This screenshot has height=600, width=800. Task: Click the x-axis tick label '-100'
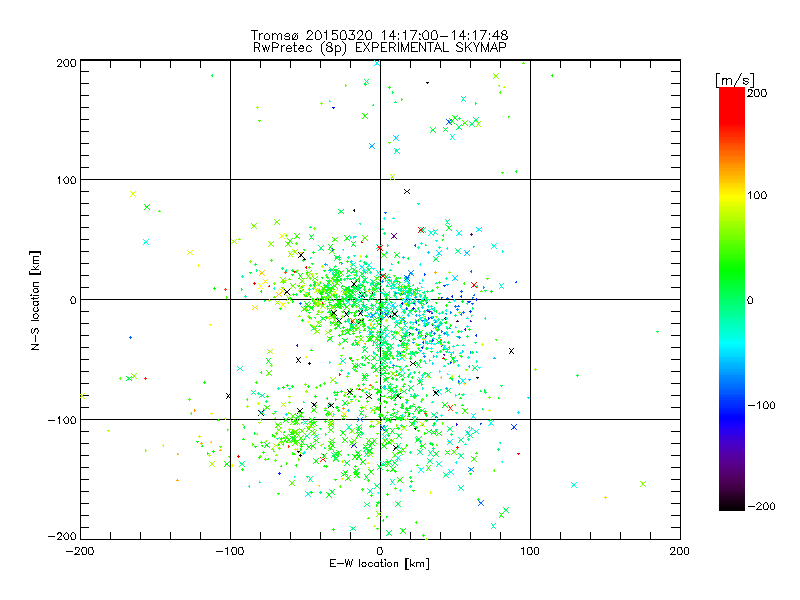tap(230, 552)
